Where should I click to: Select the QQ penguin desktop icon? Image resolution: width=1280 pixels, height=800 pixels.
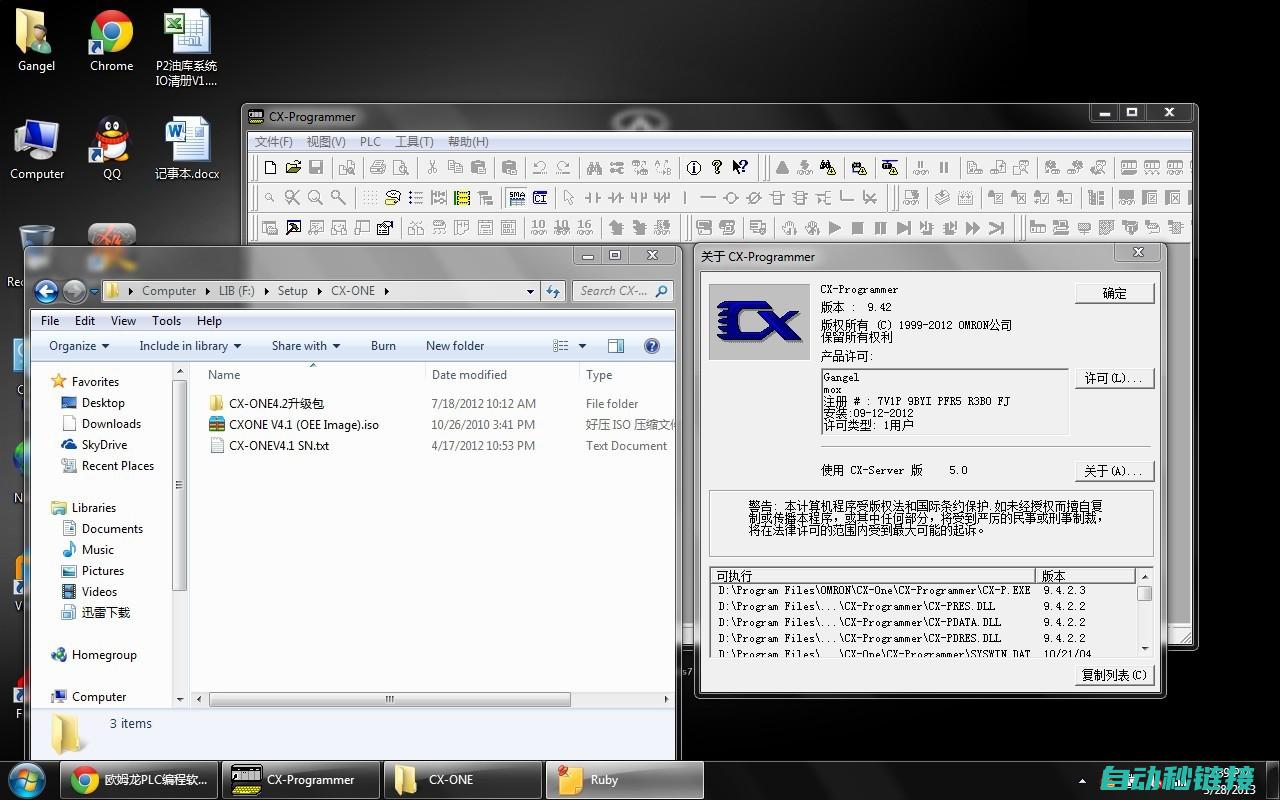(111, 148)
